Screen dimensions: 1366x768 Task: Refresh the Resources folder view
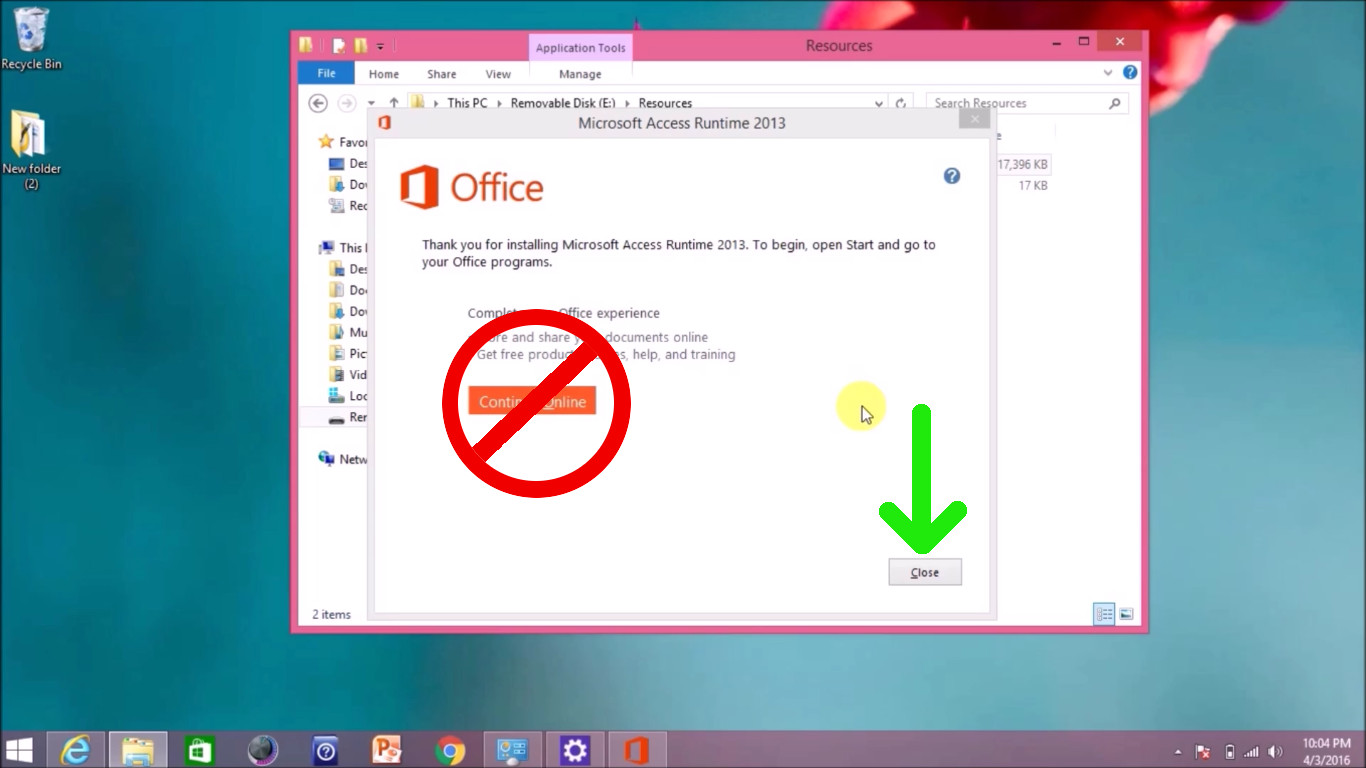901,103
